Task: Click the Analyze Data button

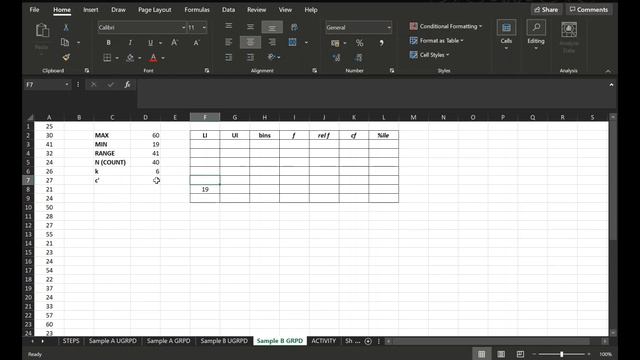Action: coord(569,38)
